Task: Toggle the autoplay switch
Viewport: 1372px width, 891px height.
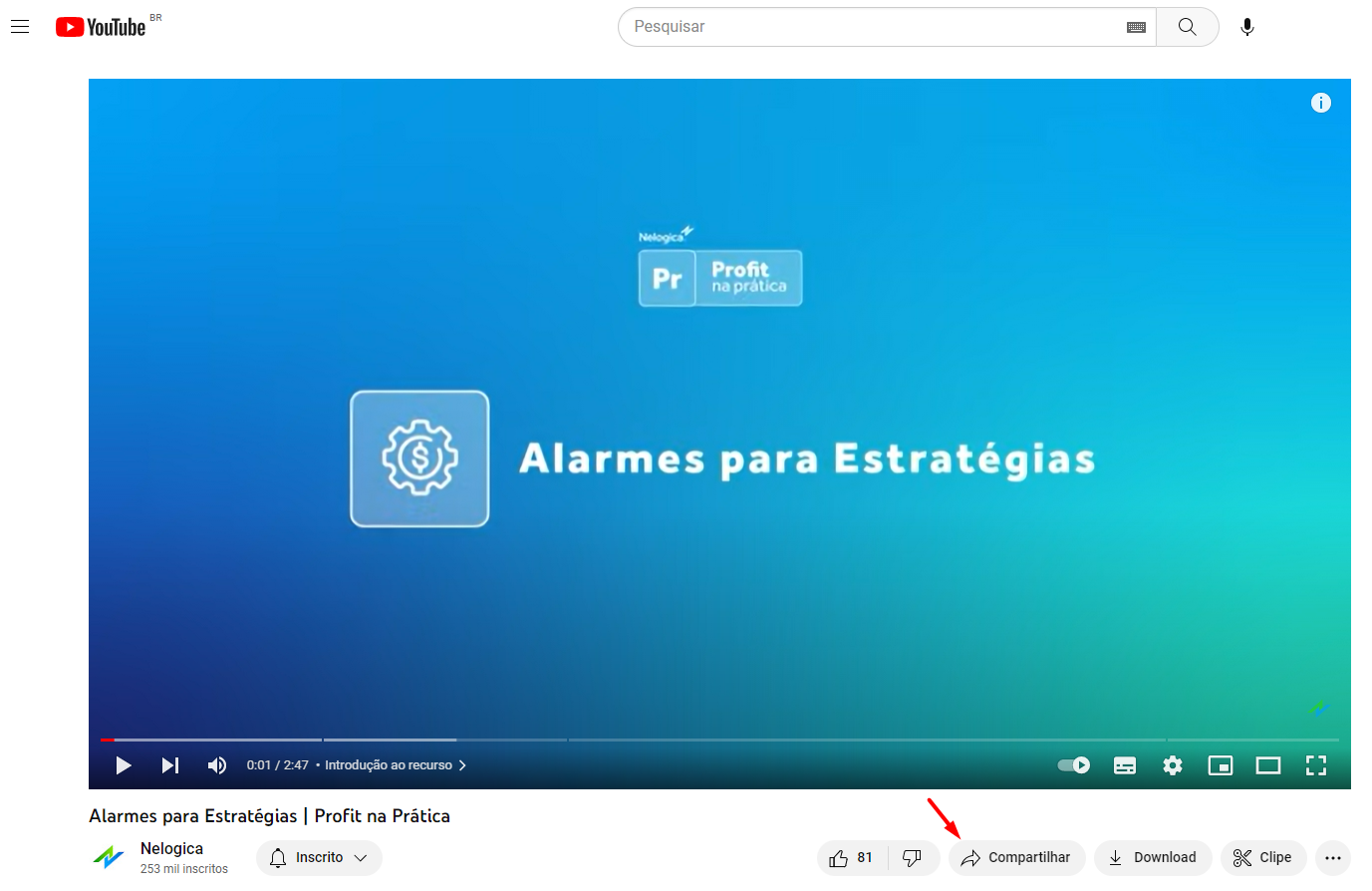Action: tap(1074, 765)
